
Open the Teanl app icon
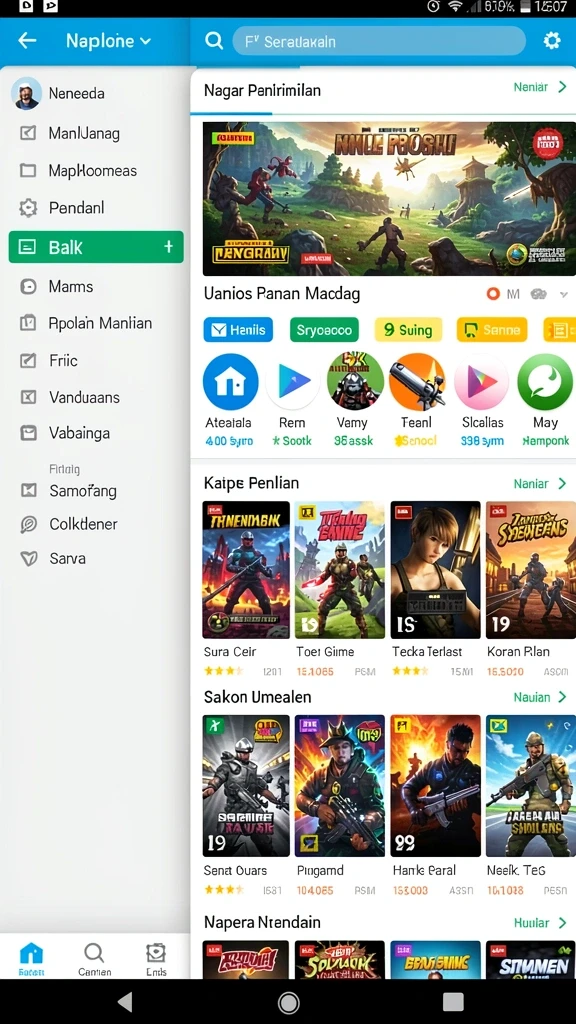coord(417,382)
